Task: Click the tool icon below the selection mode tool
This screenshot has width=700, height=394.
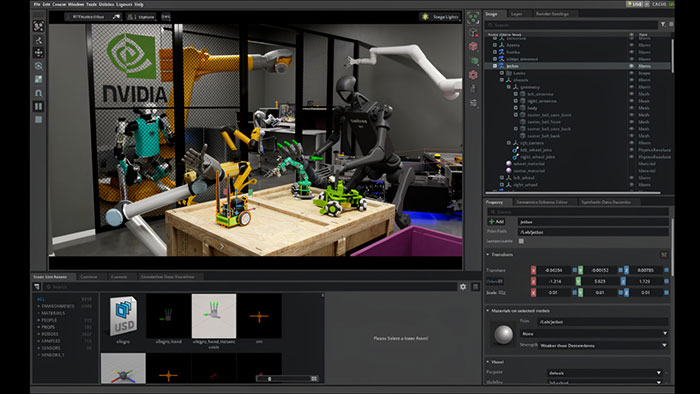Action: [38, 40]
